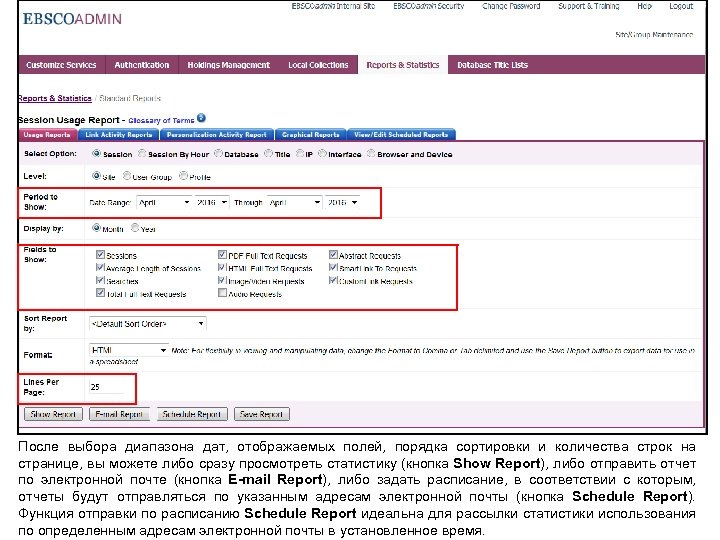Viewport: 720px width, 540px height.
Task: Switch to the Usage Reports tab
Action: 47,135
